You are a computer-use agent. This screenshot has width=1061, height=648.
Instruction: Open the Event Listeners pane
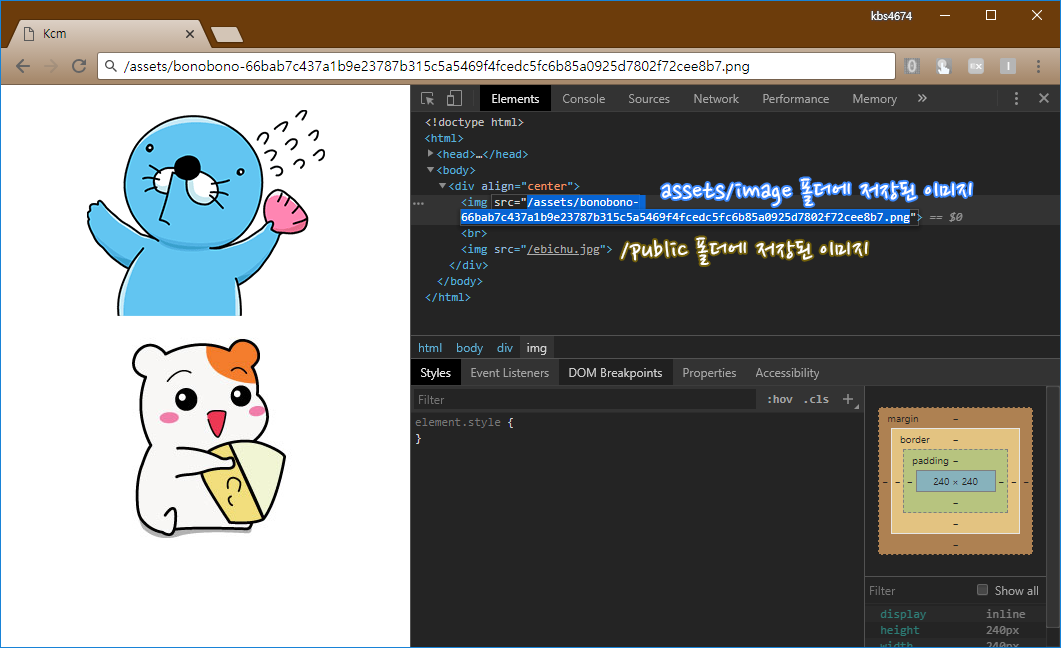[510, 373]
